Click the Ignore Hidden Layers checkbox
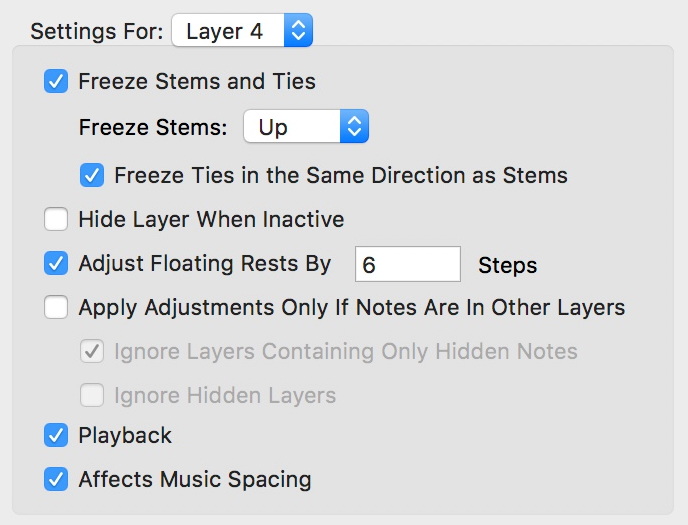Image resolution: width=688 pixels, height=525 pixels. 92,395
